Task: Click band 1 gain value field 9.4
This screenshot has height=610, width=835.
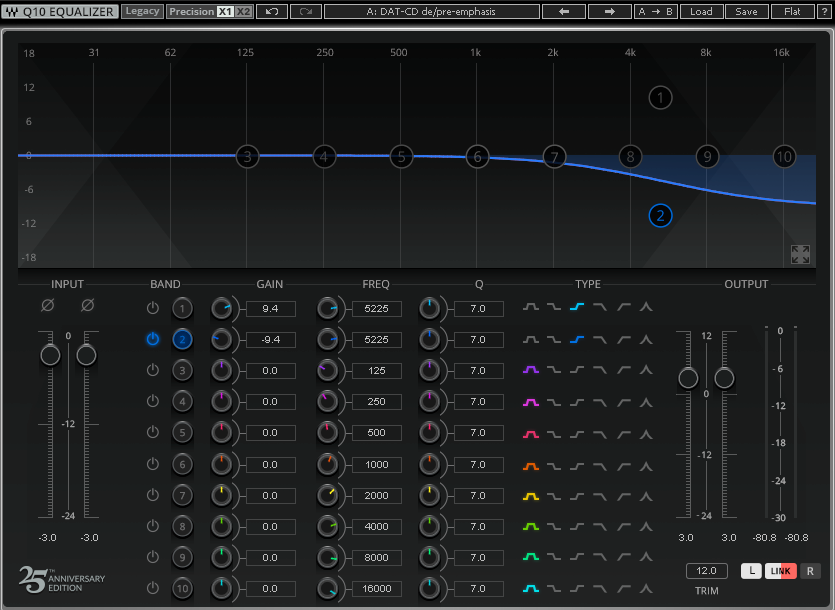Action: [271, 308]
